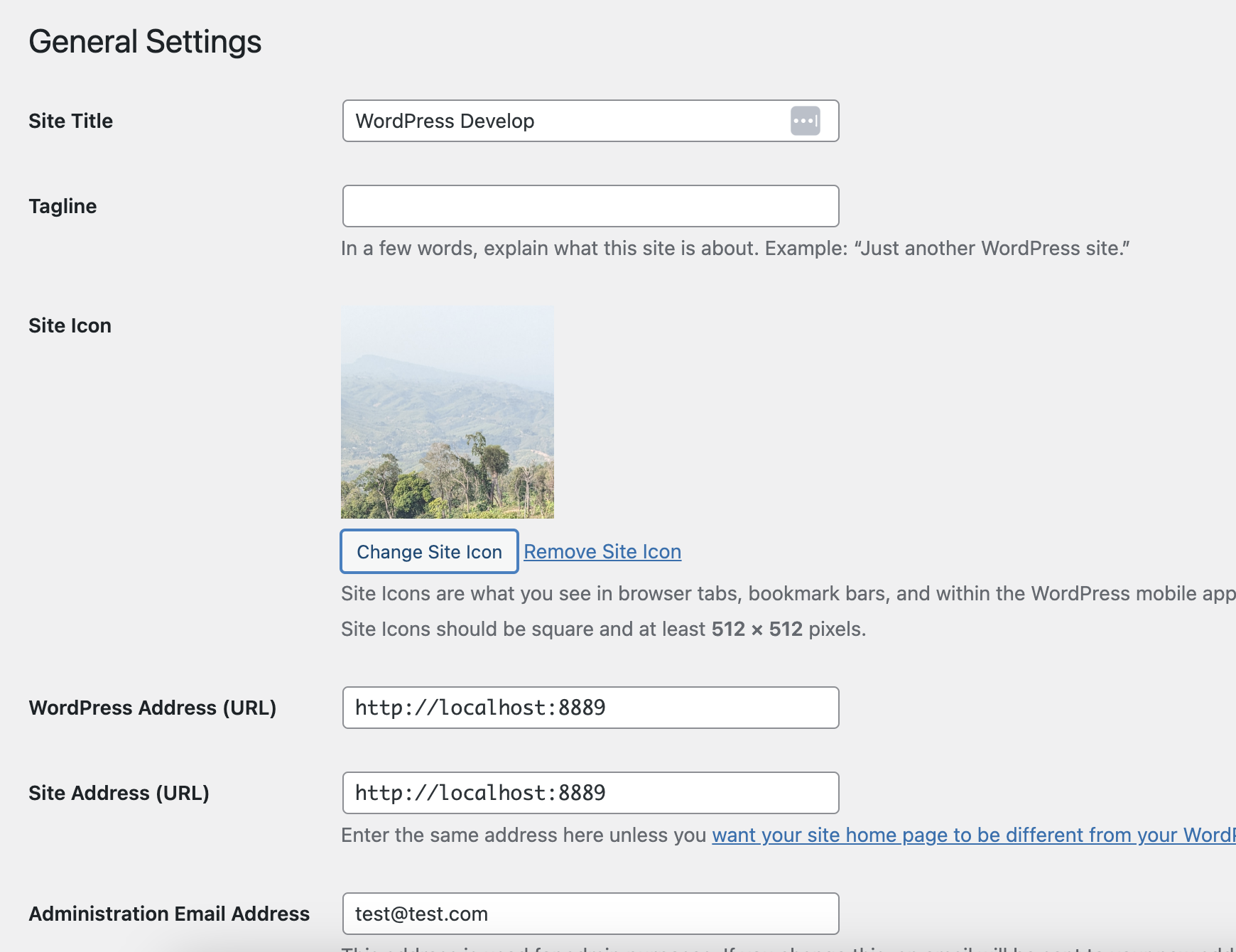Click the Site Icon label
This screenshot has height=952, width=1236.
[x=69, y=325]
